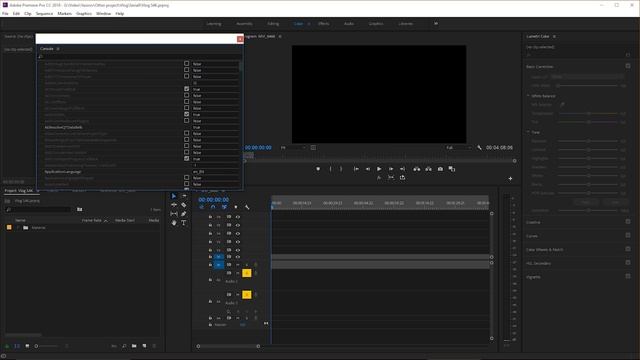Open the Program monitor zoom Fit dropdown

tap(293, 147)
